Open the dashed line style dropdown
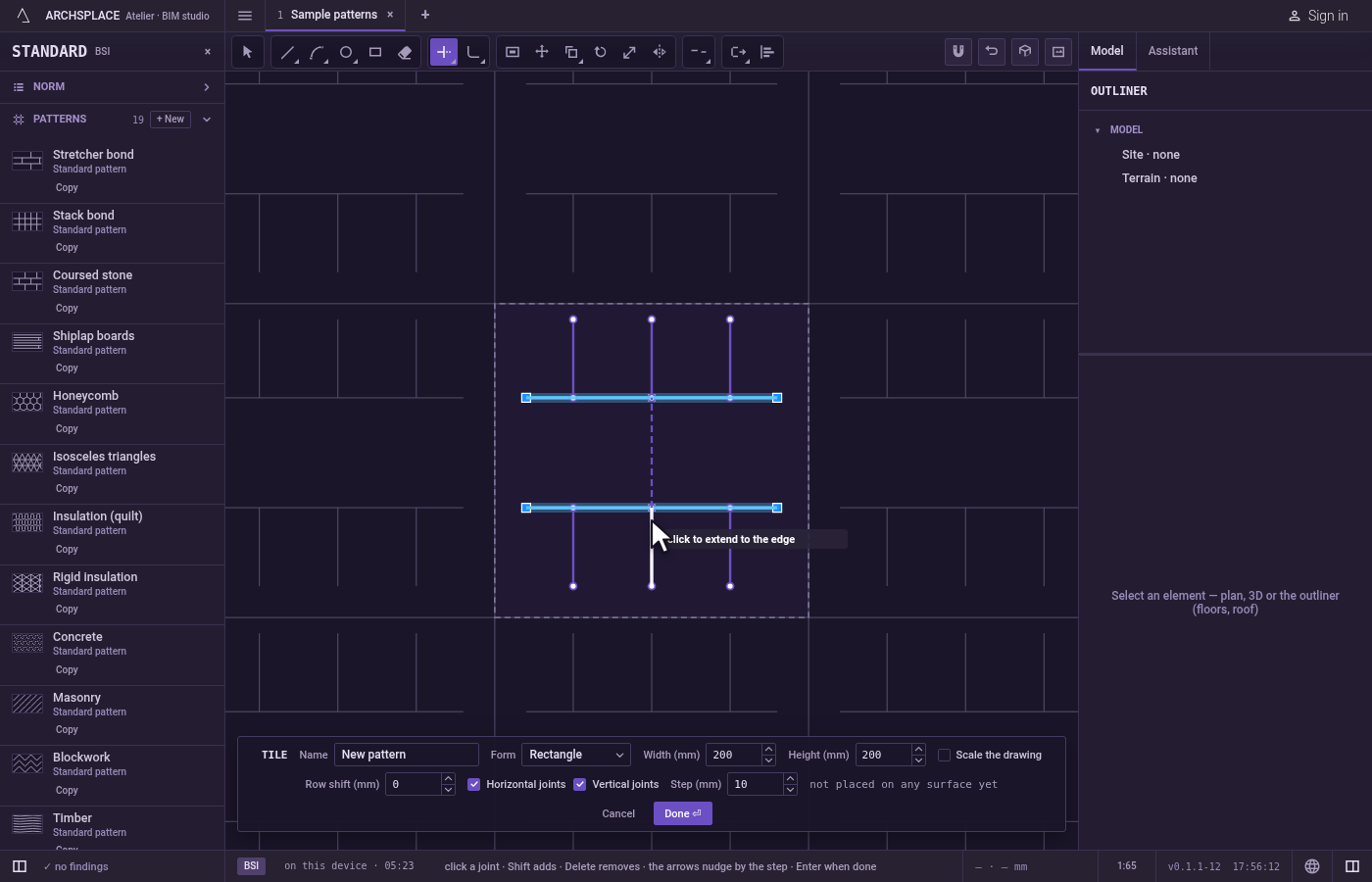 pyautogui.click(x=699, y=52)
